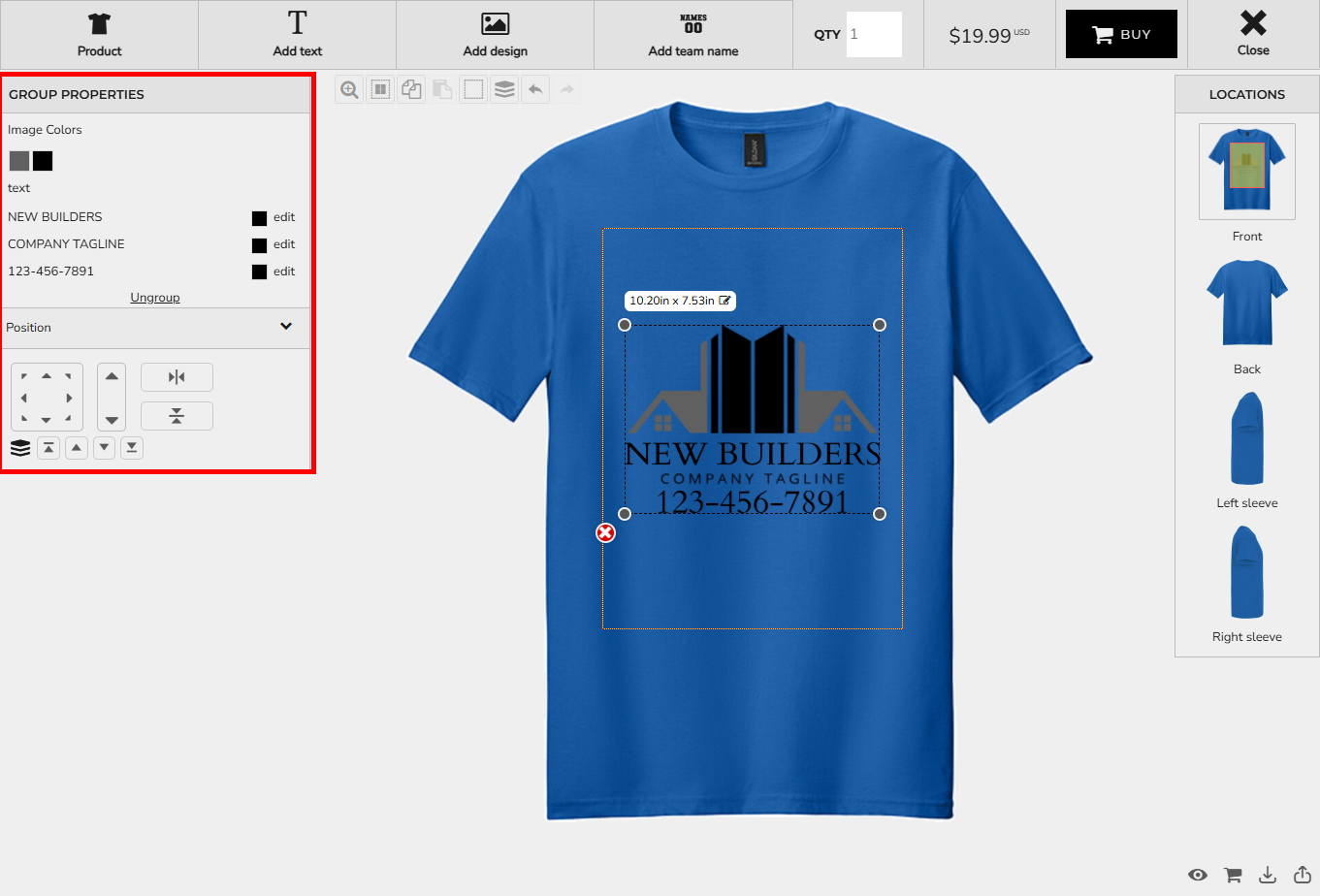Image resolution: width=1320 pixels, height=896 pixels.
Task: Click the undo arrow in canvas toolbar
Action: (535, 90)
